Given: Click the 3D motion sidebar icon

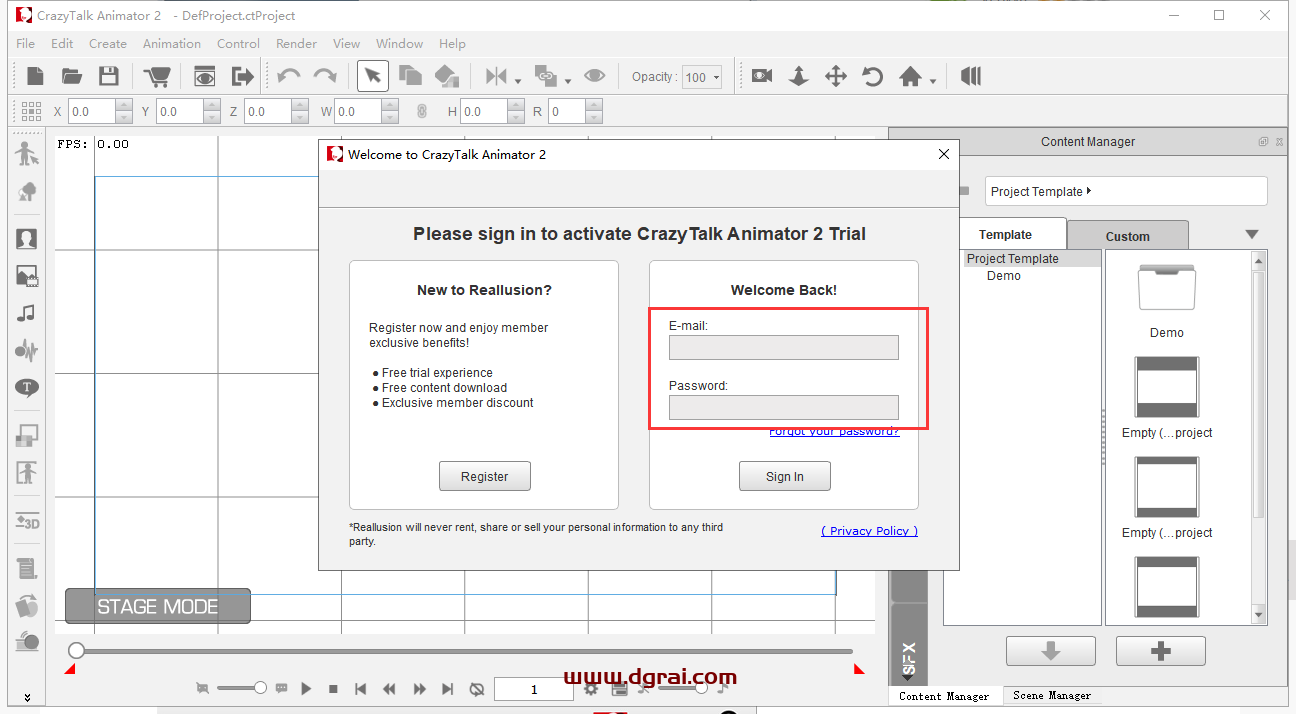Looking at the screenshot, I should (27, 521).
